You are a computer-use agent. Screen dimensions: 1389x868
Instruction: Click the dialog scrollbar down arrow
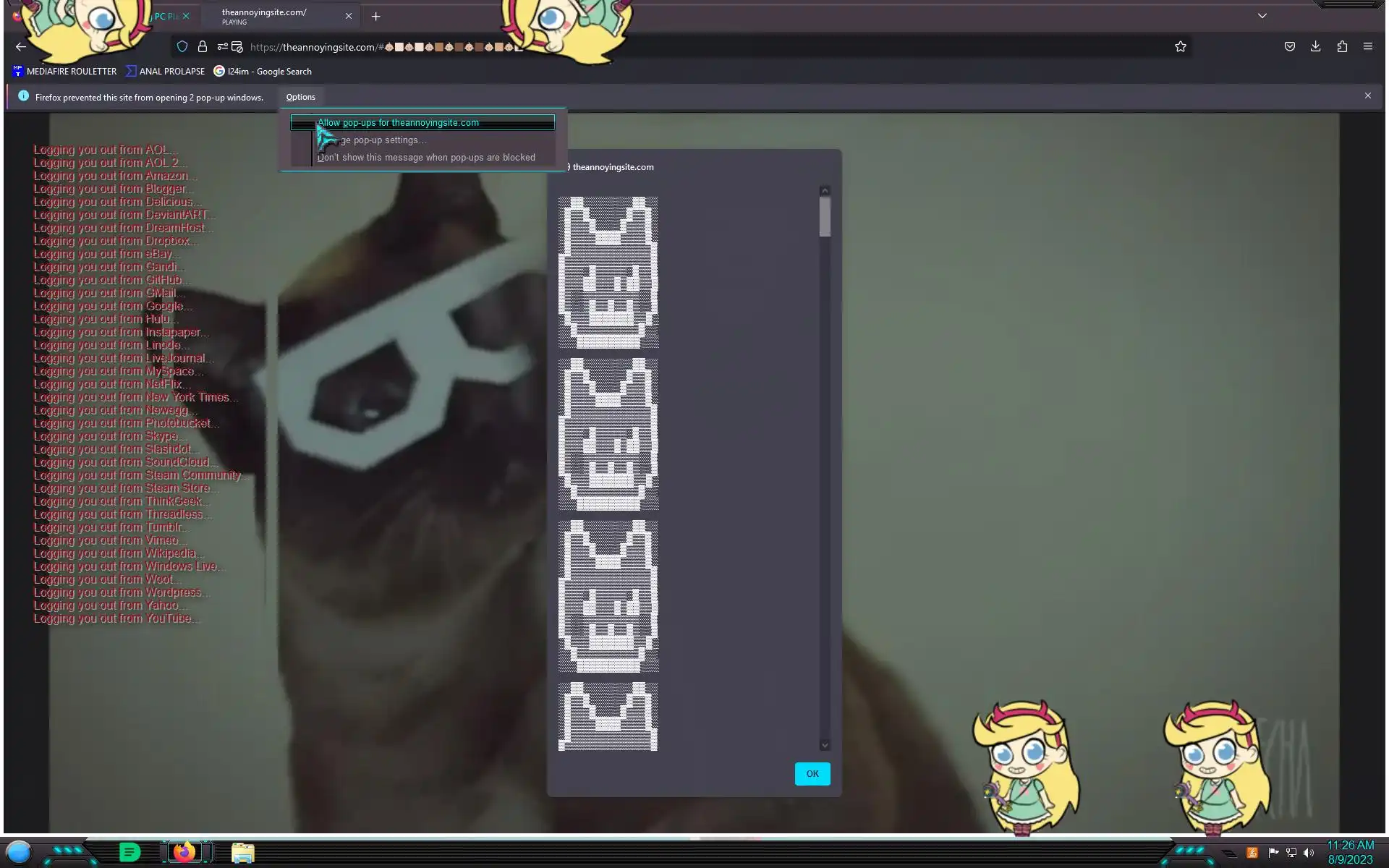(824, 745)
